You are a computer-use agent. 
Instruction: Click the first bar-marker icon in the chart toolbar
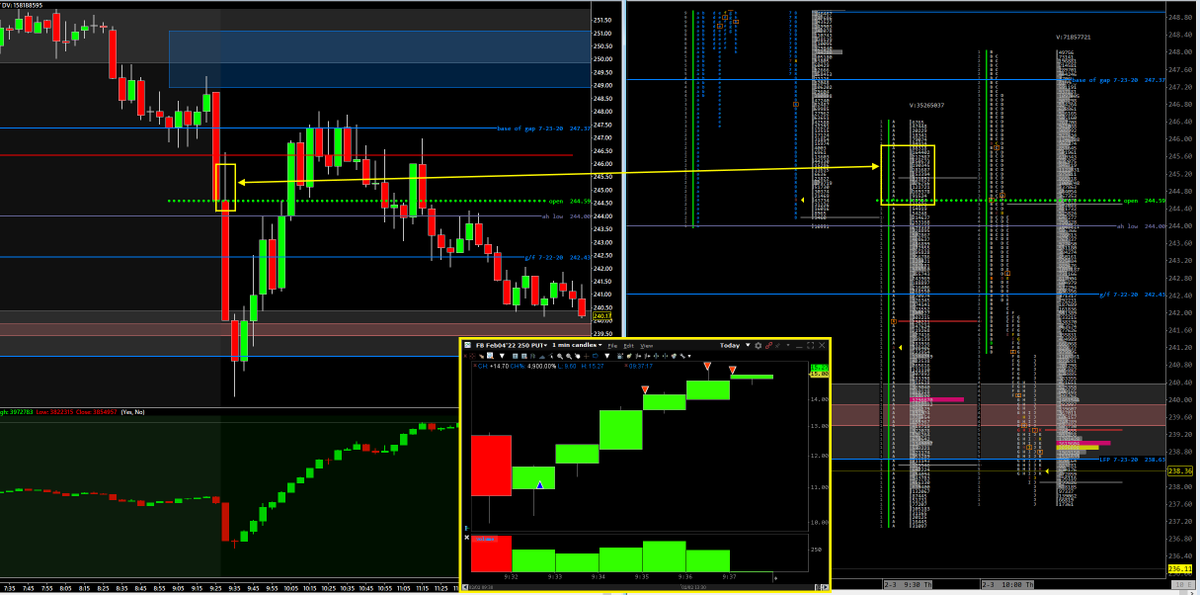[638, 356]
